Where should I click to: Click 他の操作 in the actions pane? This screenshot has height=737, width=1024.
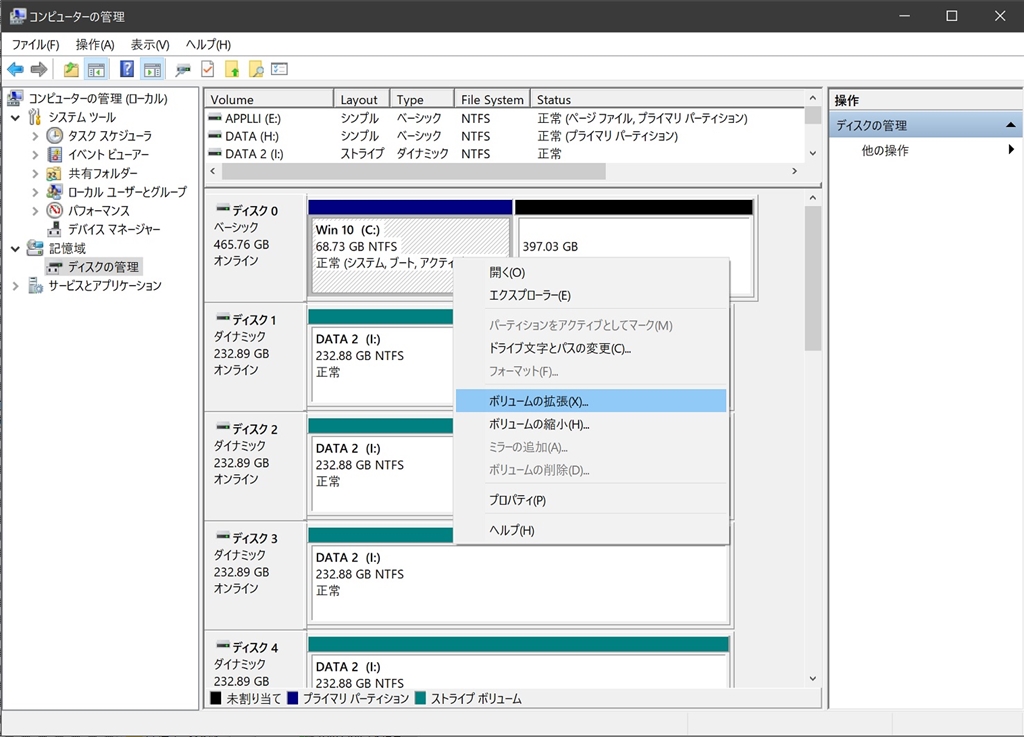[x=885, y=150]
